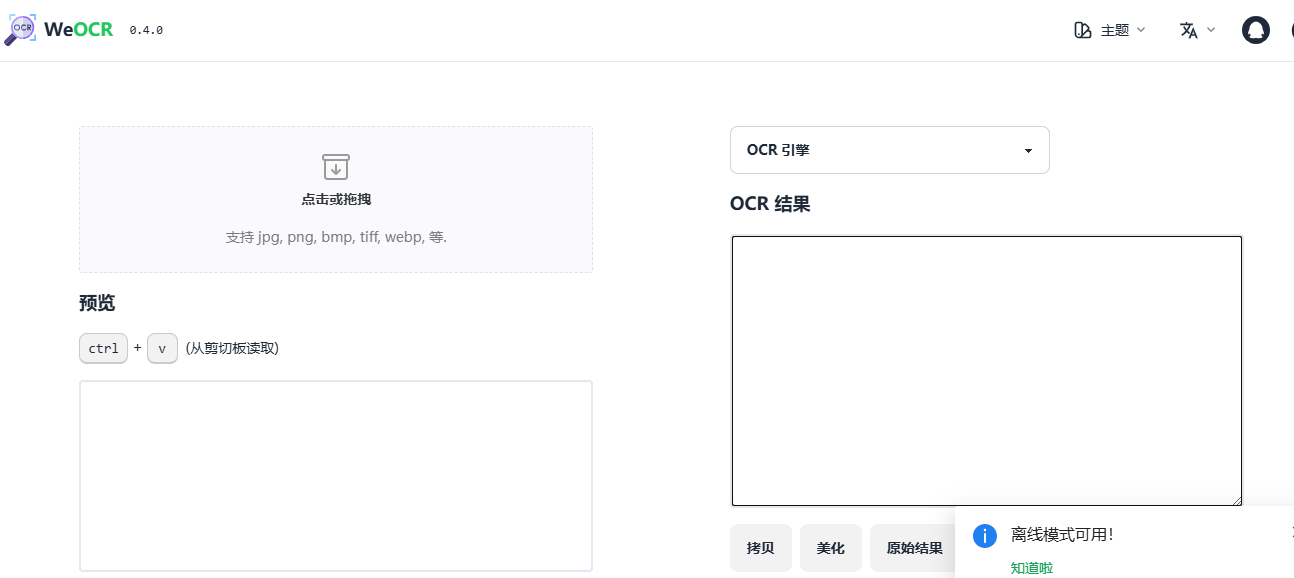Screen dimensions: 1294x578
Task: Open the QQ penguin avatar icon
Action: [1255, 30]
